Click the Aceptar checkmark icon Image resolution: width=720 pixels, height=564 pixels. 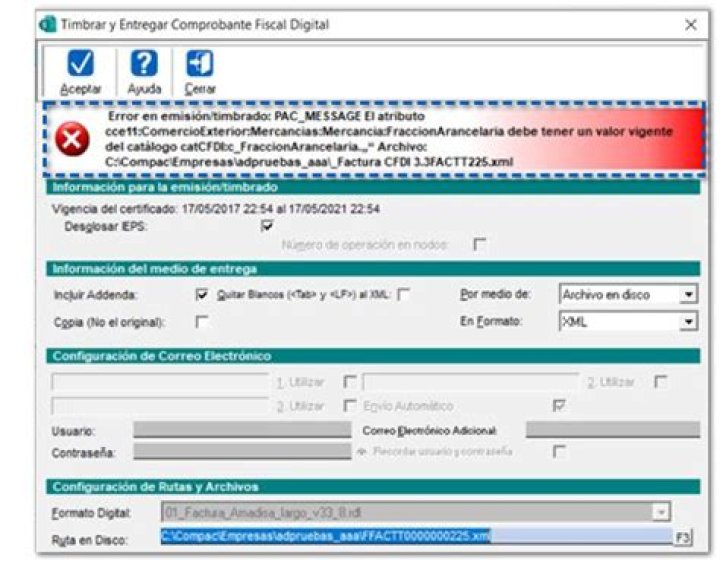pos(80,64)
